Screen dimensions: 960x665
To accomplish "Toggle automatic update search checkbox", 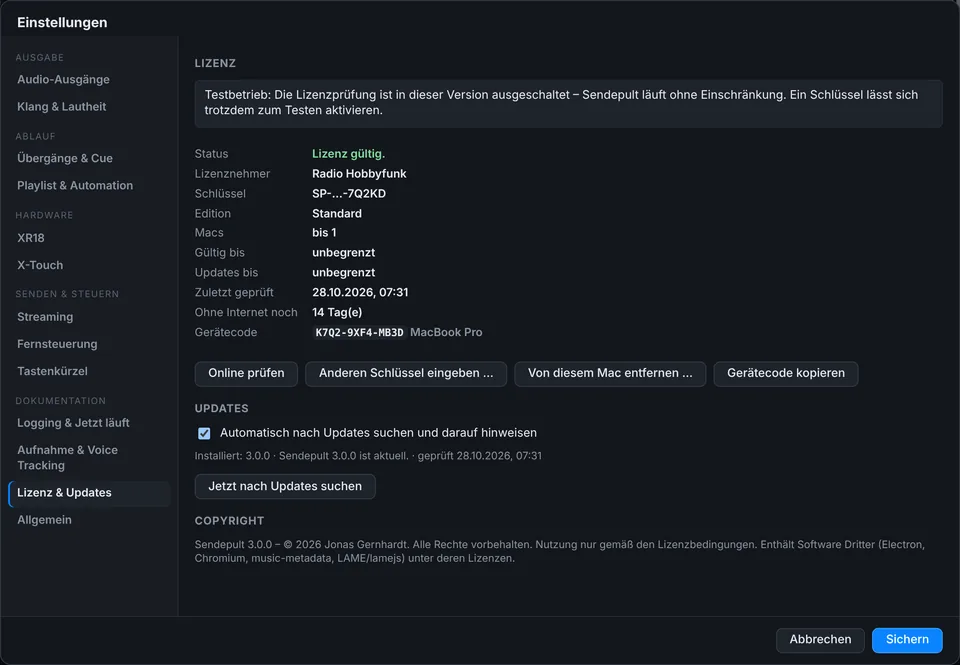I will (204, 434).
